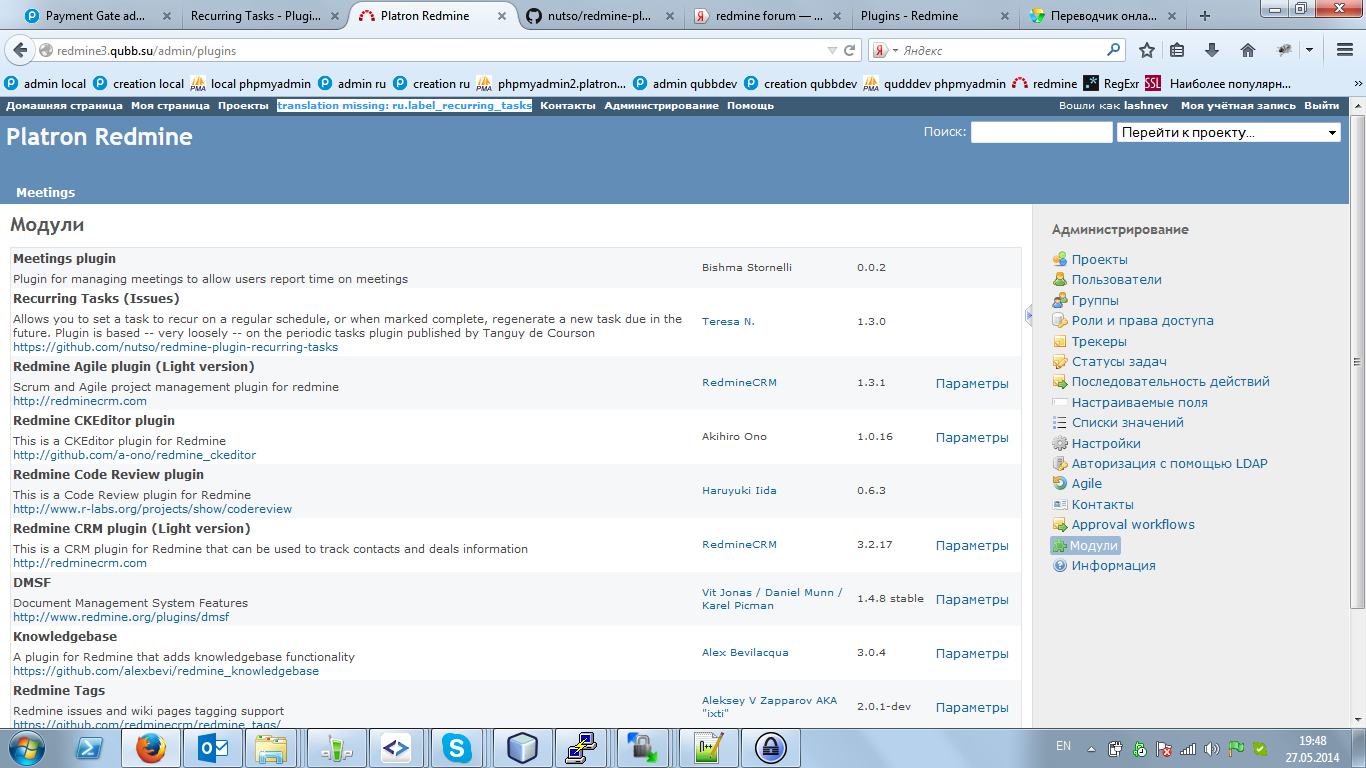Open Параметры for Knowledgebase plugin
Image resolution: width=1366 pixels, height=768 pixels.
[x=972, y=653]
